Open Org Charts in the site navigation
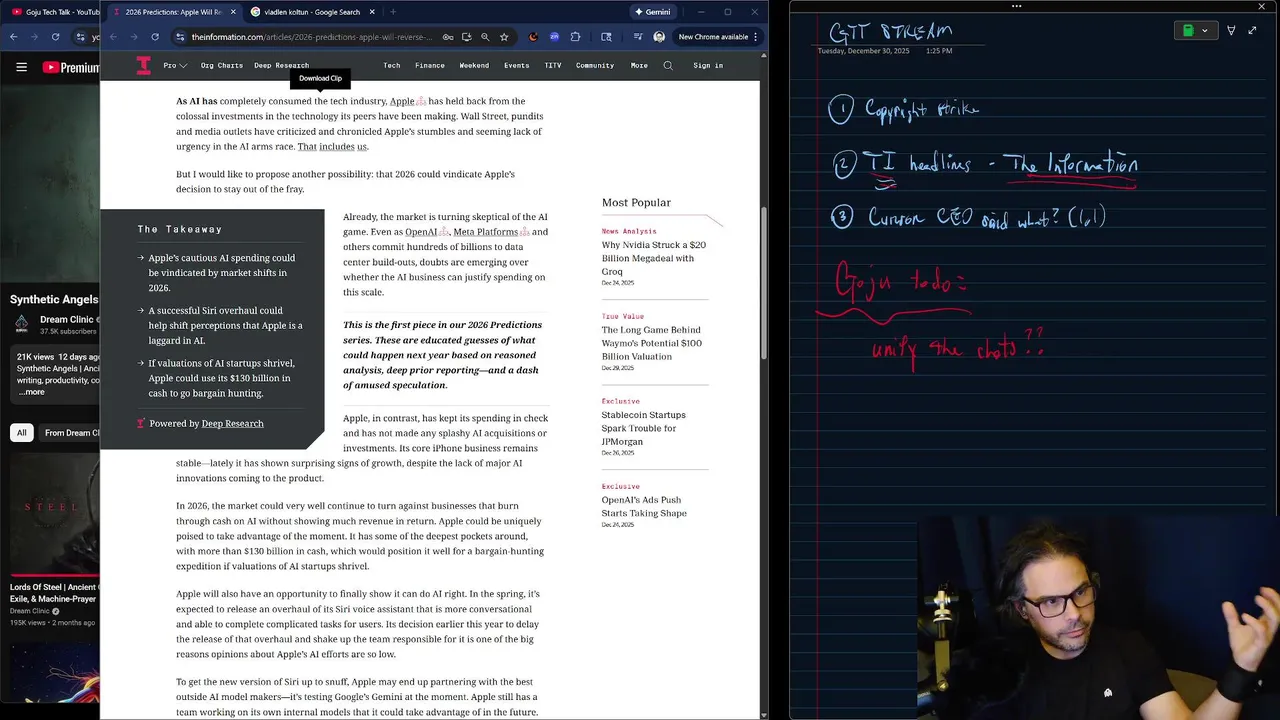 [x=222, y=66]
